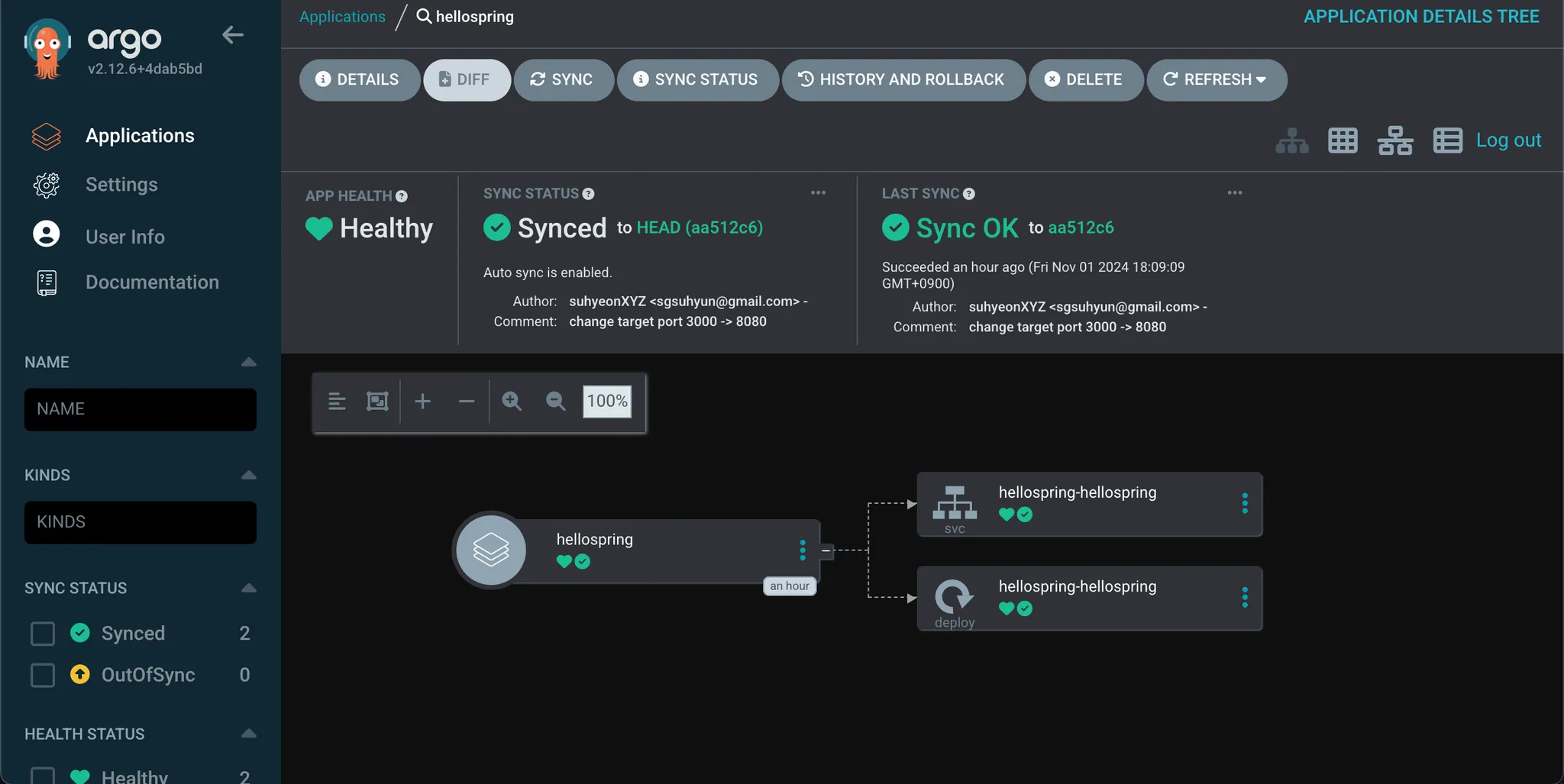
Task: Click the KINDS filter input field
Action: point(141,523)
